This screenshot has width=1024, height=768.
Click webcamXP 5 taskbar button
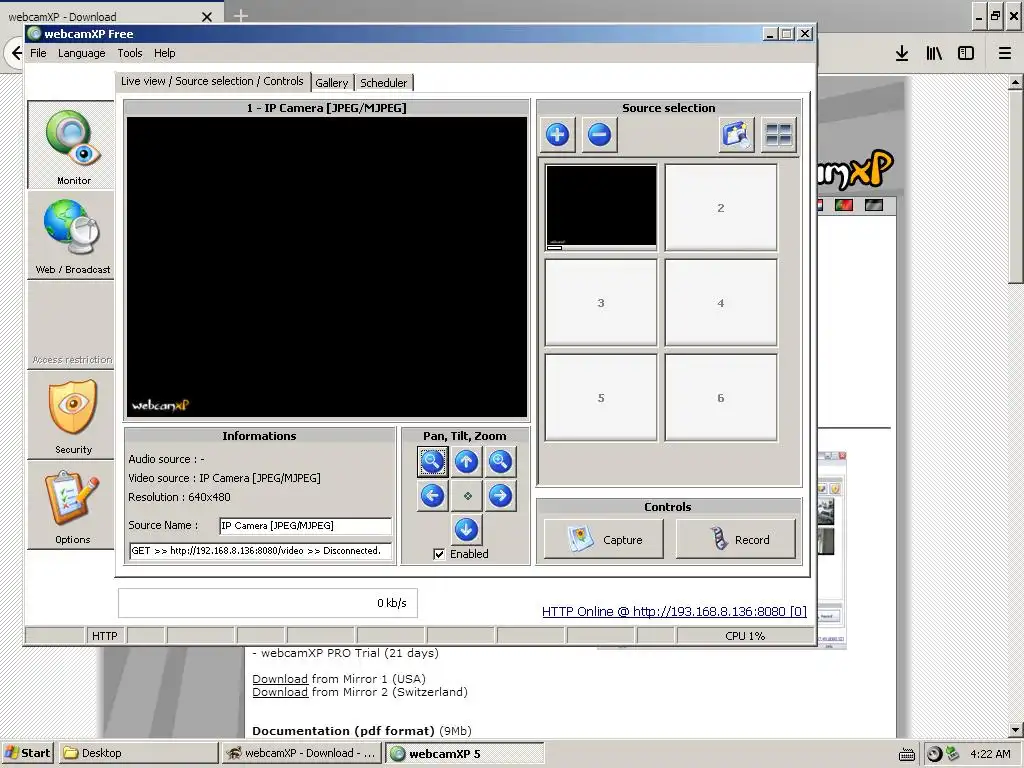click(x=464, y=753)
